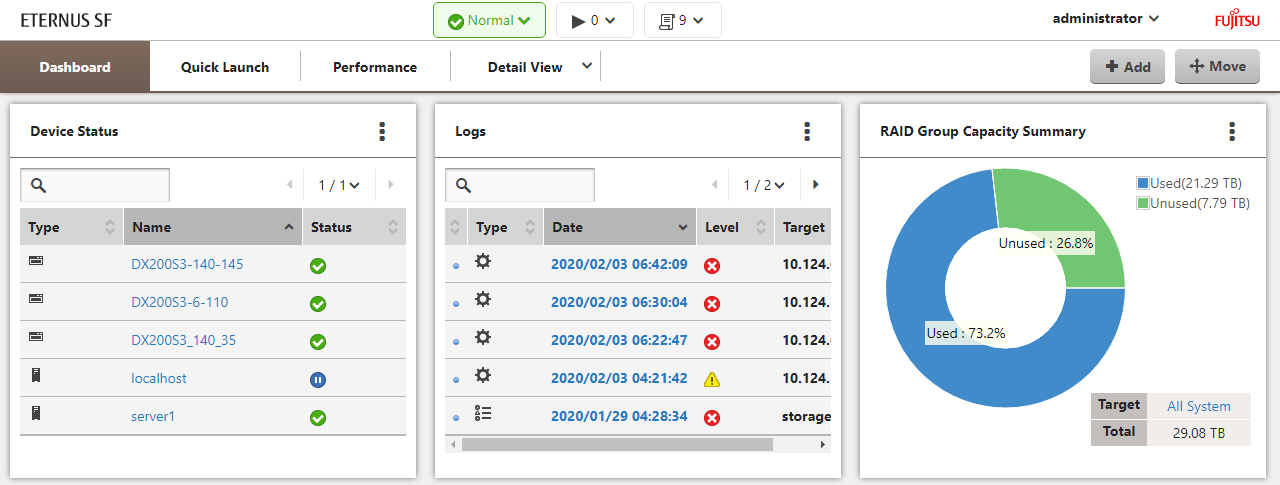Click the green Unused legend swatch
This screenshot has height=485, width=1280.
(x=1143, y=203)
